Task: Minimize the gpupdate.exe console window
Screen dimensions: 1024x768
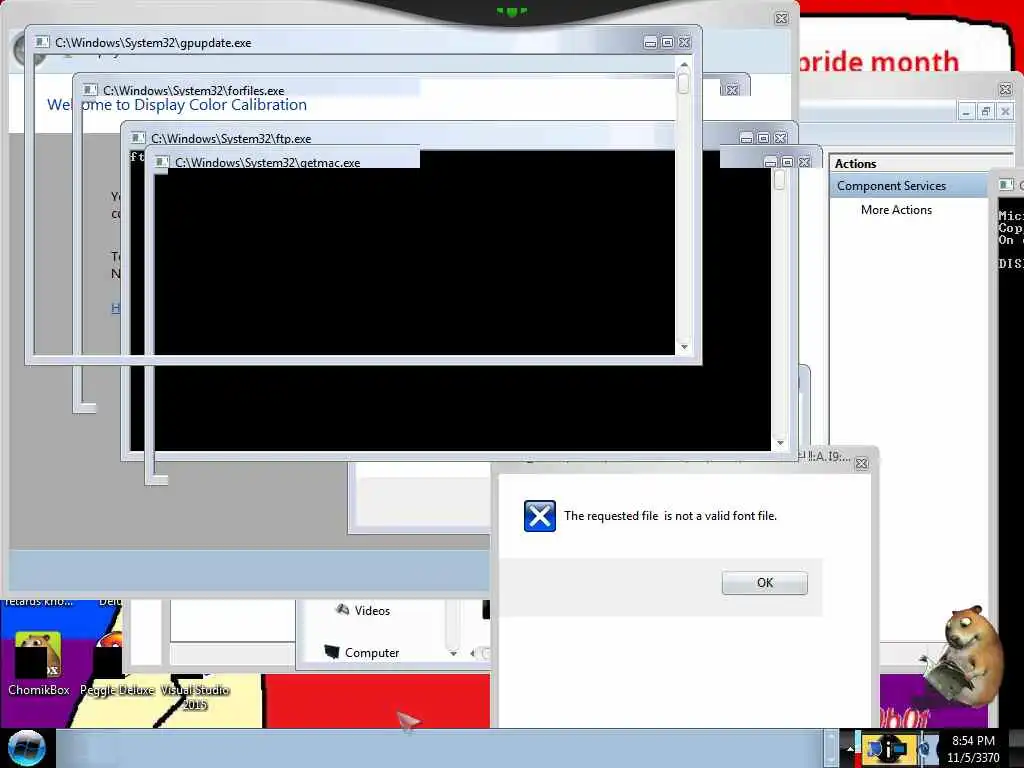Action: point(650,42)
